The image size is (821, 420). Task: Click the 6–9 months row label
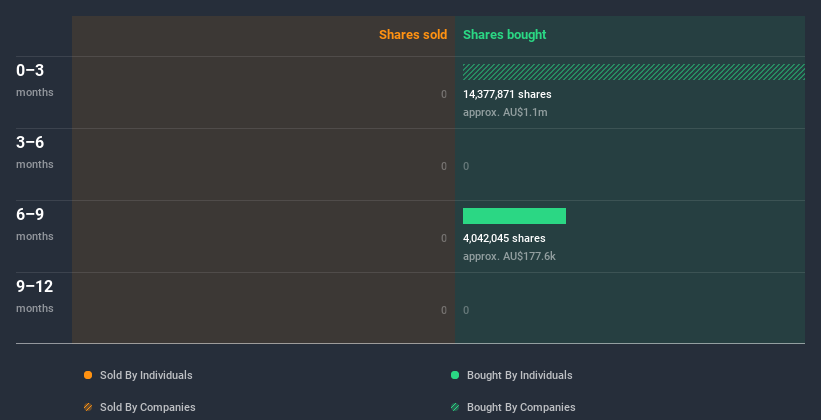click(x=35, y=224)
